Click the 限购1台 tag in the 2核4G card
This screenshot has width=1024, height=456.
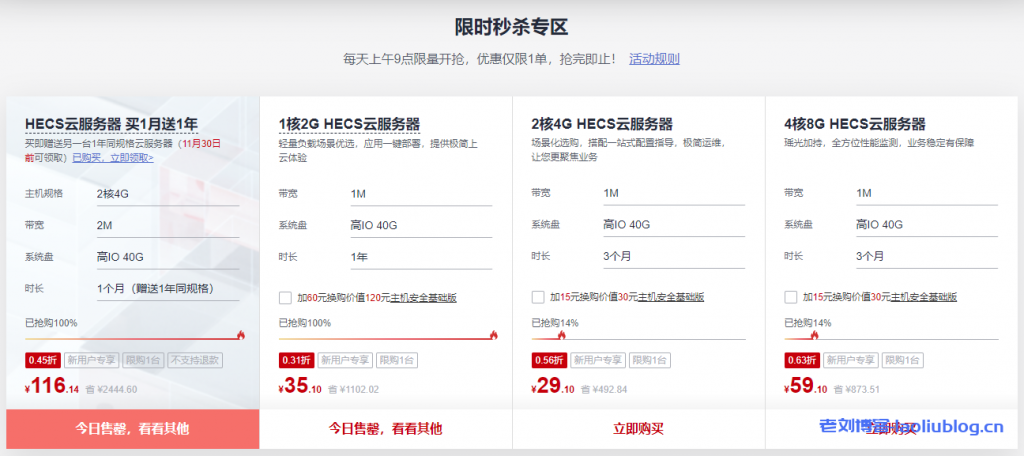tap(649, 360)
